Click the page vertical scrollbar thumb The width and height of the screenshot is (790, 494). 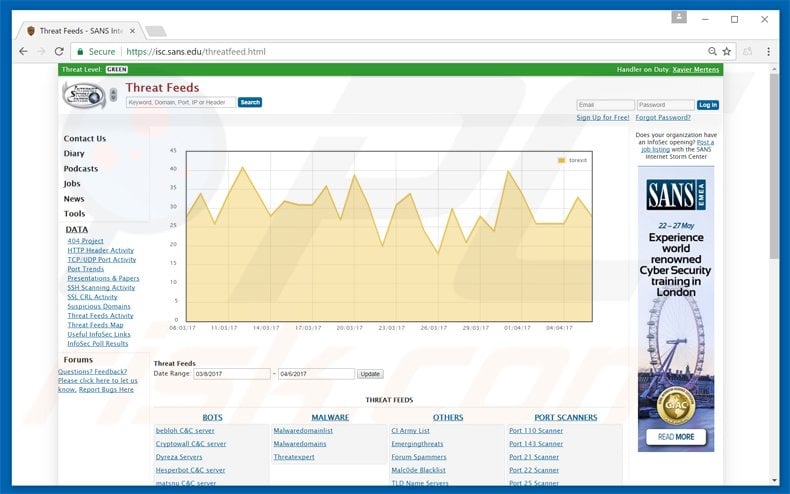click(774, 166)
